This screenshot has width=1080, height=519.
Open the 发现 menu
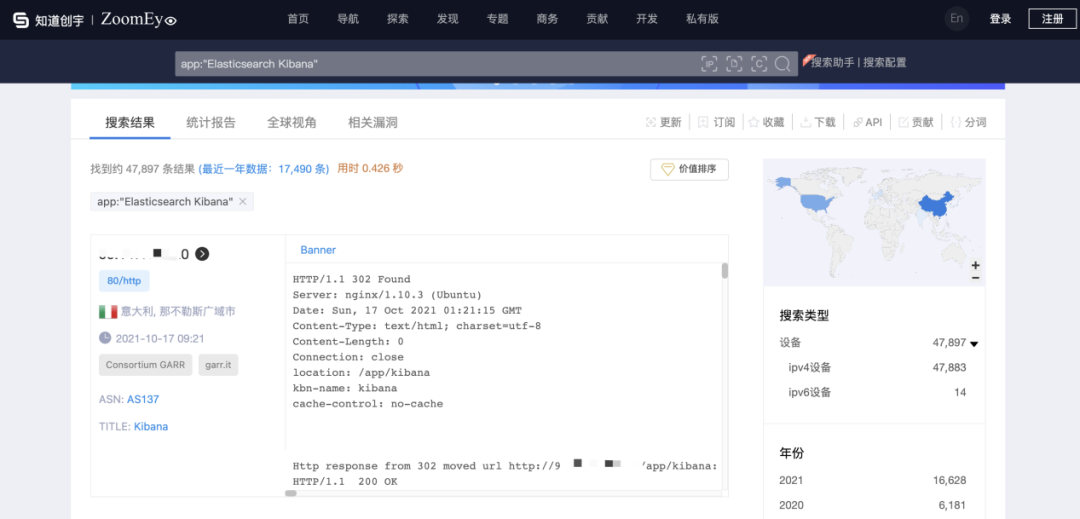pyautogui.click(x=447, y=19)
